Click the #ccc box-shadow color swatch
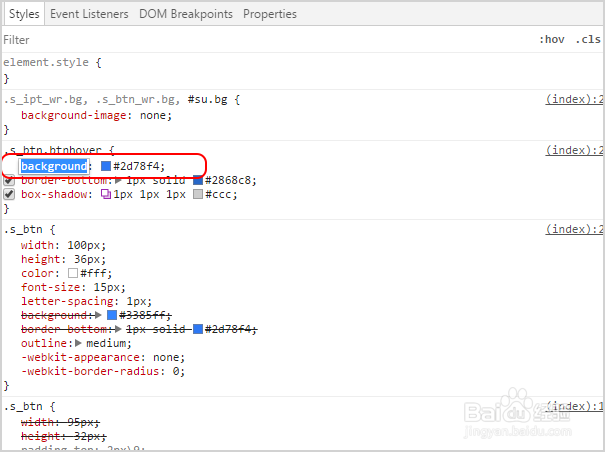The width and height of the screenshot is (605, 452). [x=198, y=194]
